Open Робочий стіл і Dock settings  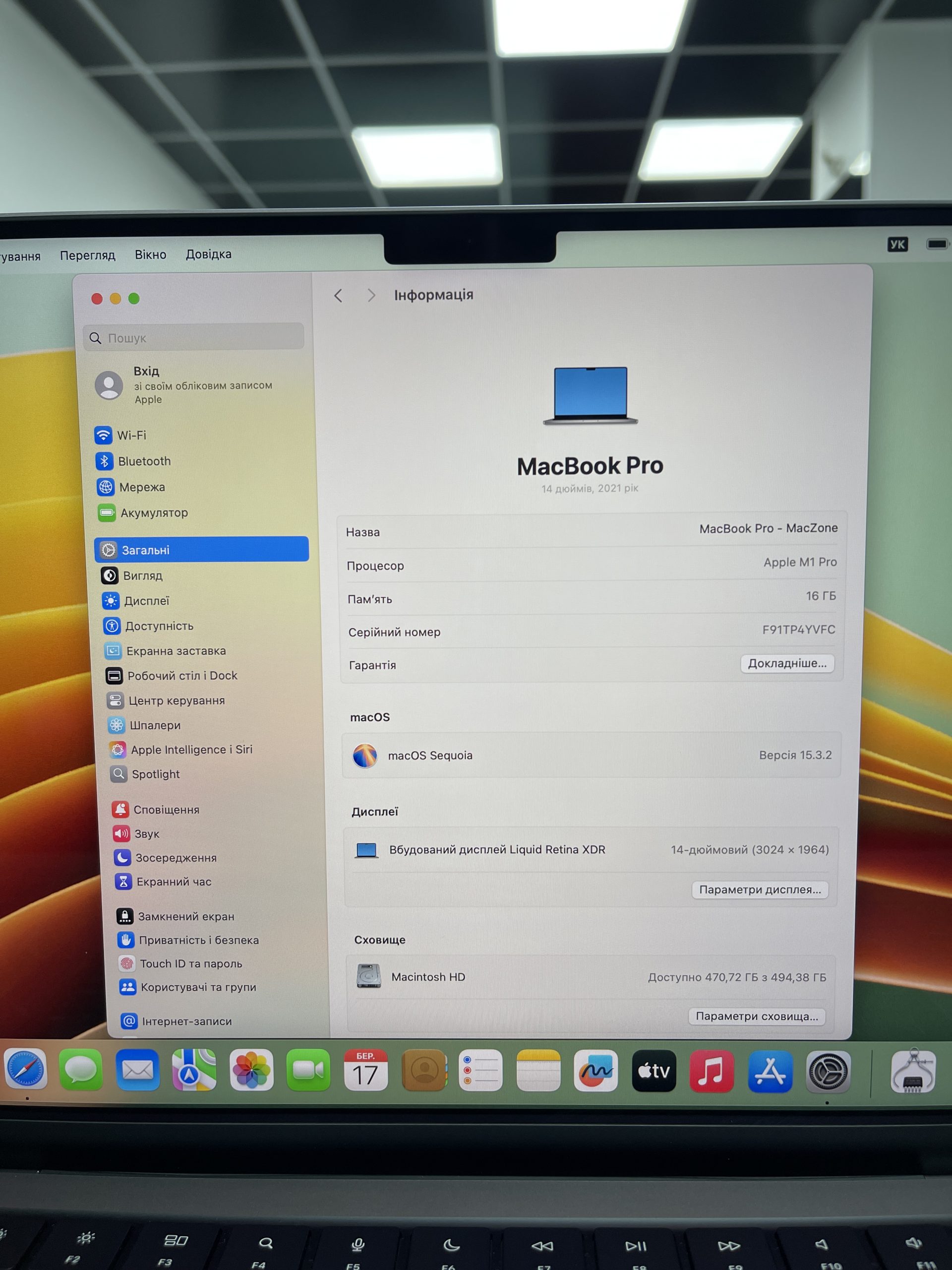(172, 676)
